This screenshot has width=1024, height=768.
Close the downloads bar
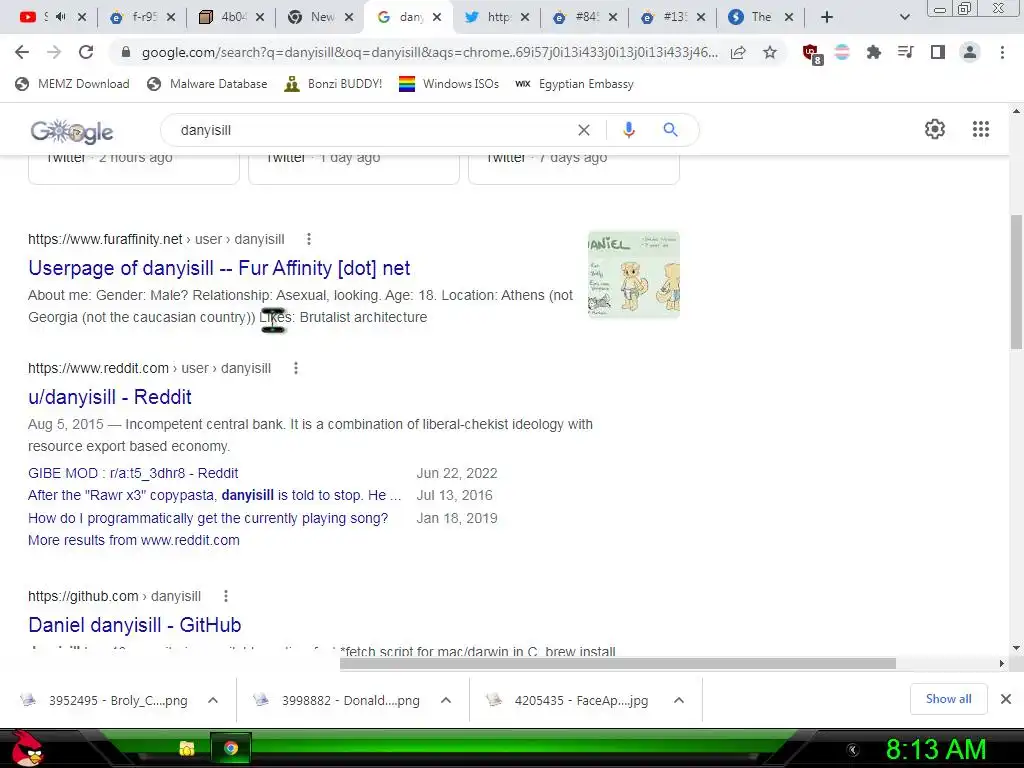pos(1006,699)
